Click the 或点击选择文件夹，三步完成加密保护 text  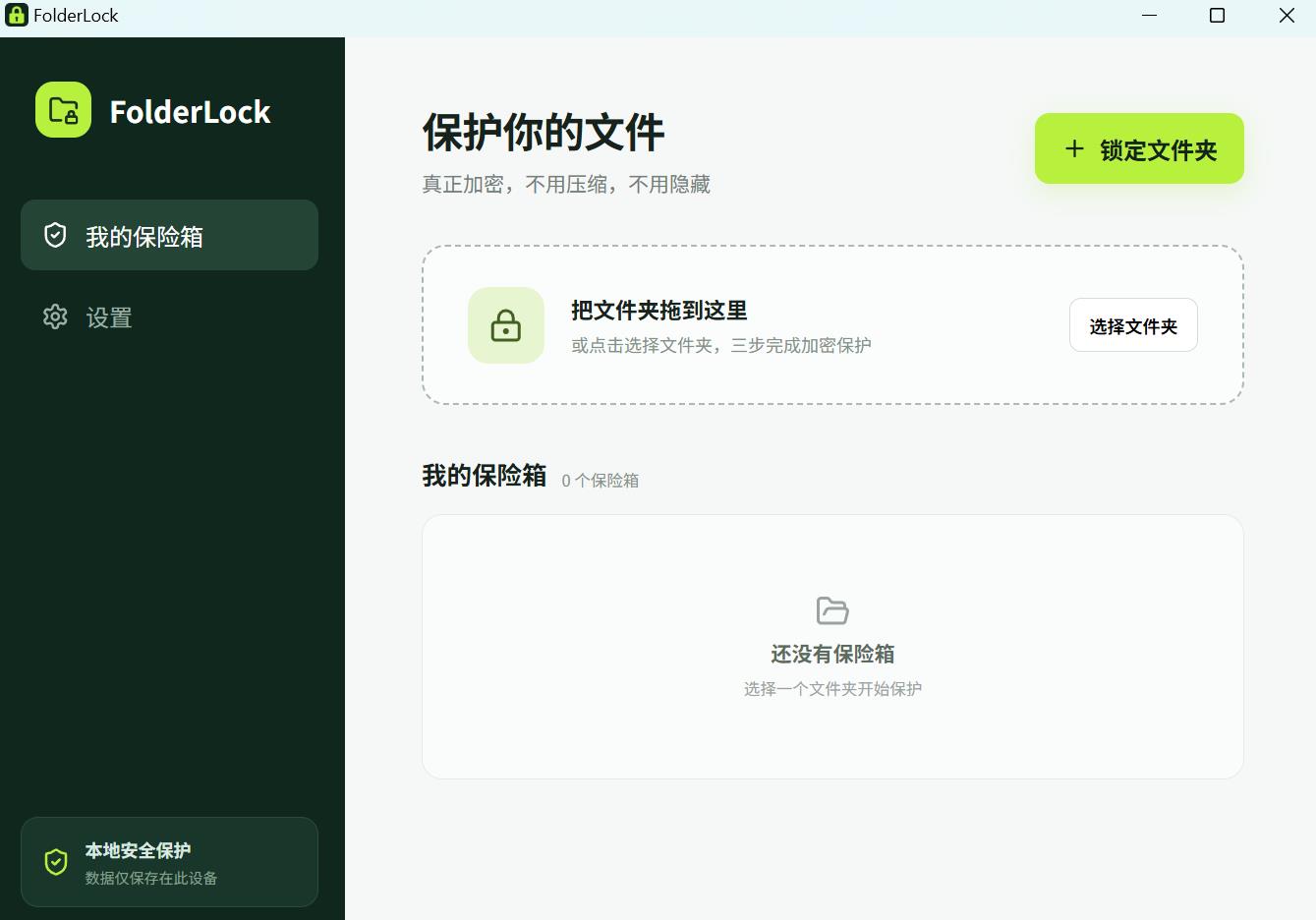721,345
